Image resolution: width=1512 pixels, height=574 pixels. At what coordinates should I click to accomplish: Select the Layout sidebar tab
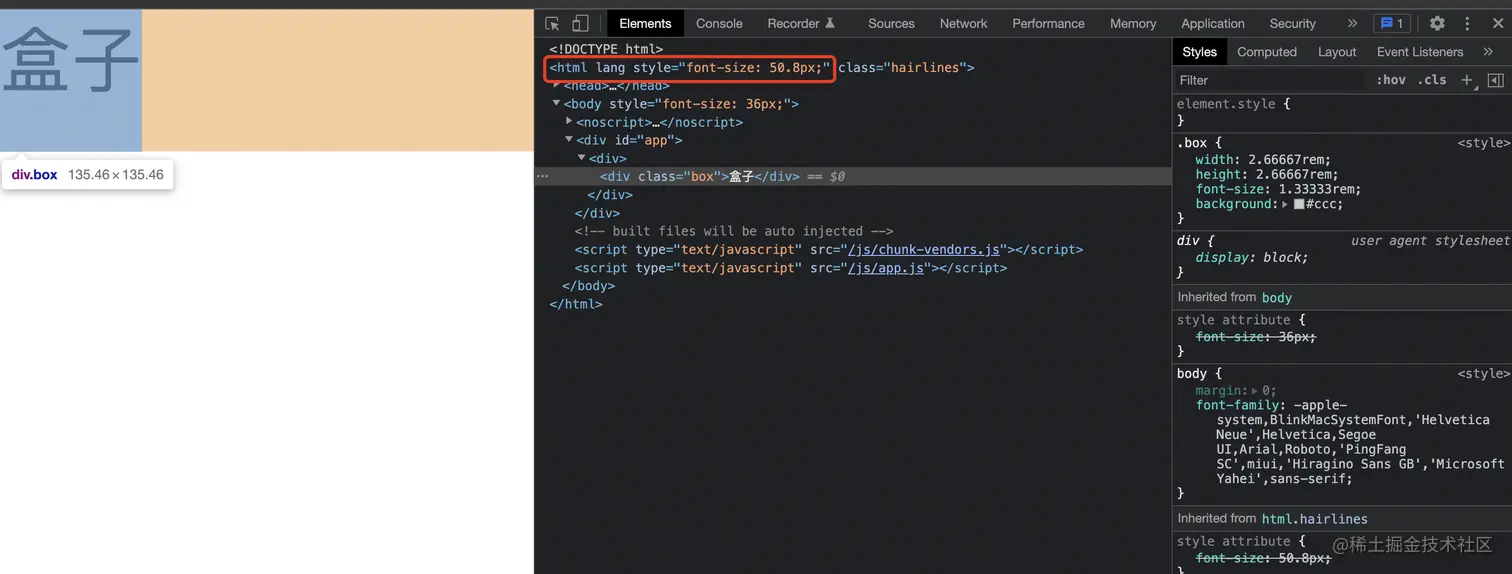[1337, 52]
